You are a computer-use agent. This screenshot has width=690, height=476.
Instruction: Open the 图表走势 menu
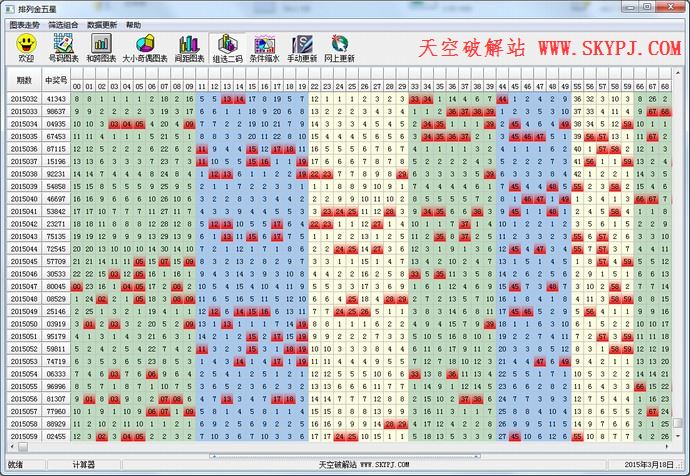23,24
